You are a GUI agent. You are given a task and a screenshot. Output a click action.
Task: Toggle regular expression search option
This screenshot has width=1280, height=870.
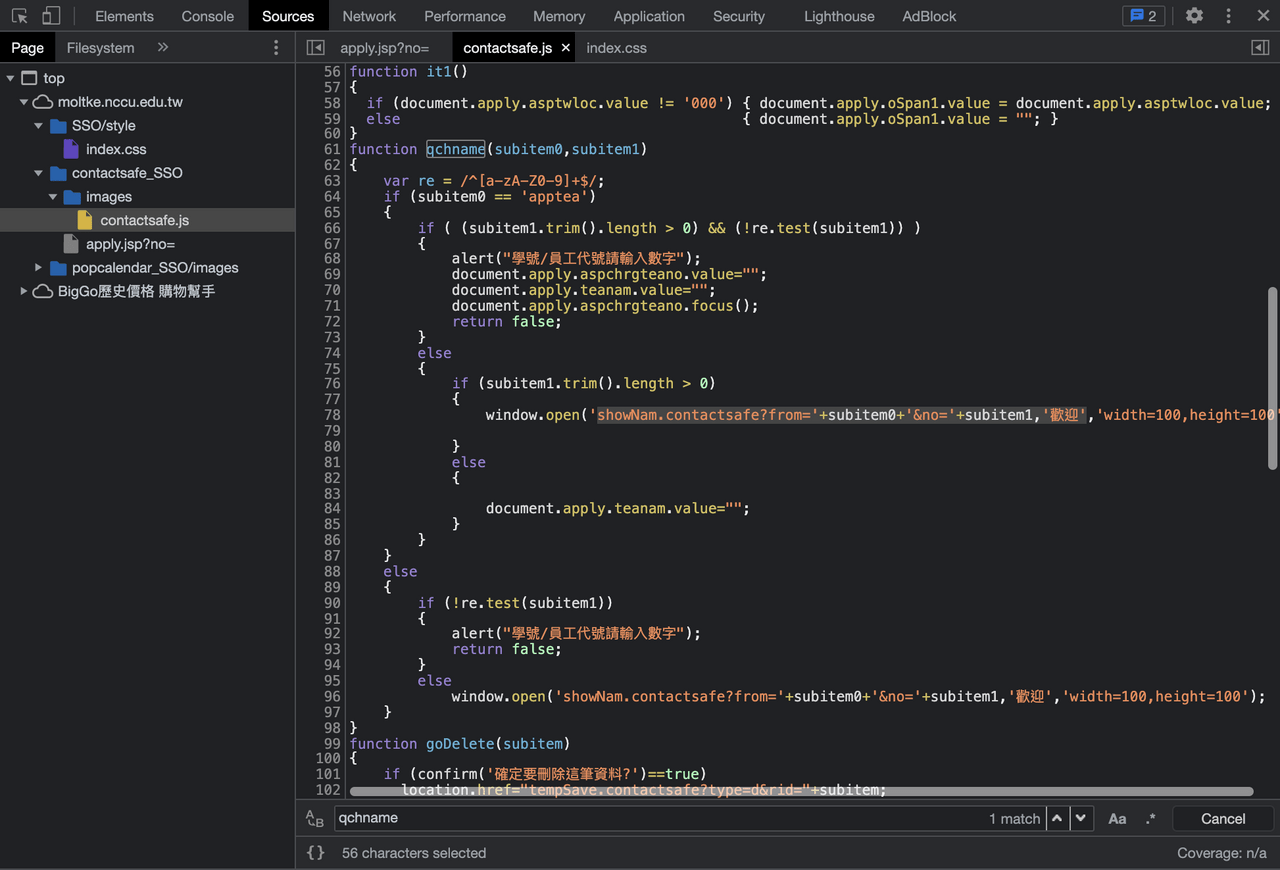pos(1150,818)
